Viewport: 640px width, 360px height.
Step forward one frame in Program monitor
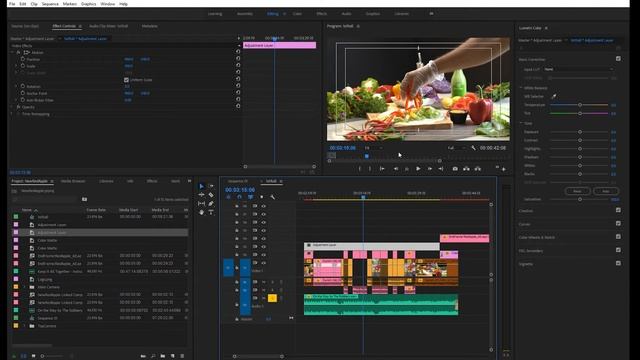point(430,169)
